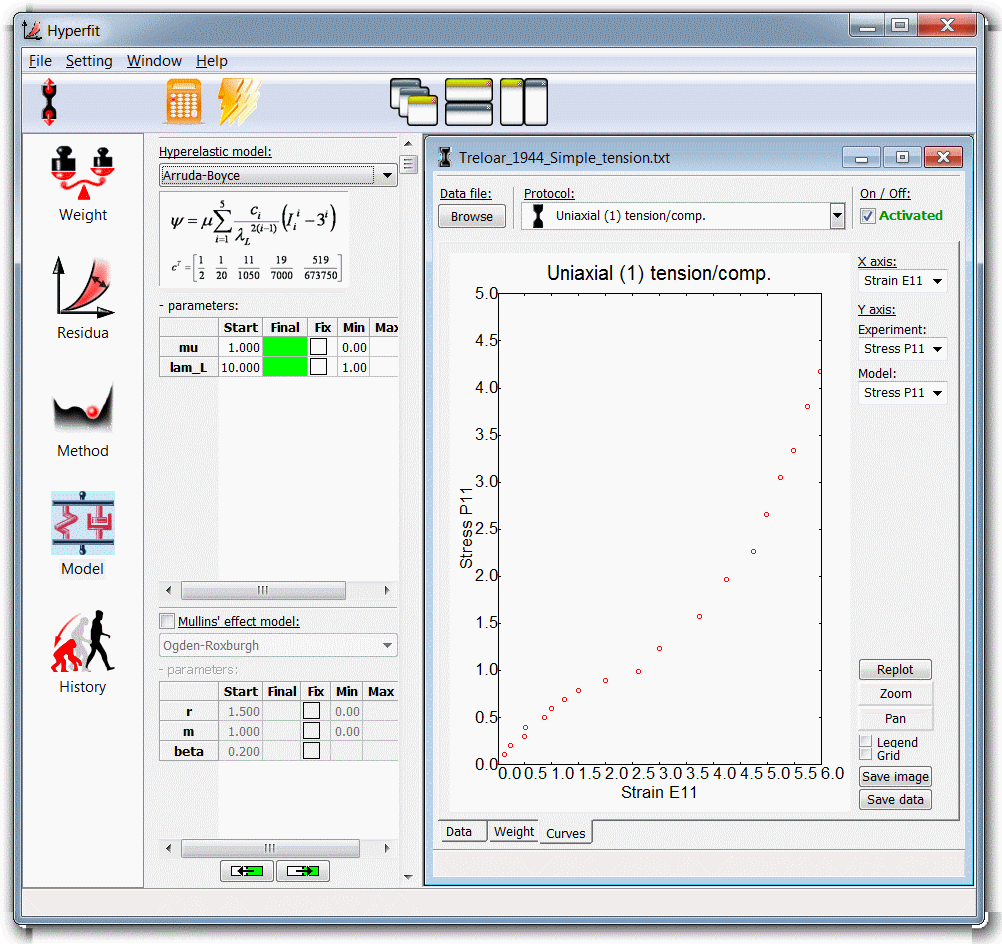Click the lam_L Min value 1.00 cell
Screen dimensions: 1002x944
(x=354, y=367)
